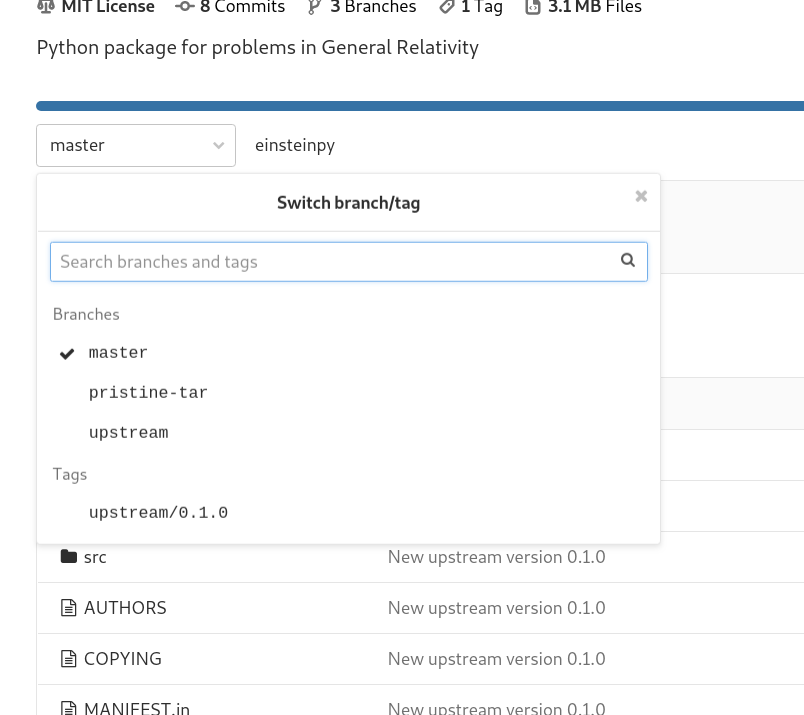804x715 pixels.
Task: Click the COPYING document icon
Action: (x=67, y=658)
